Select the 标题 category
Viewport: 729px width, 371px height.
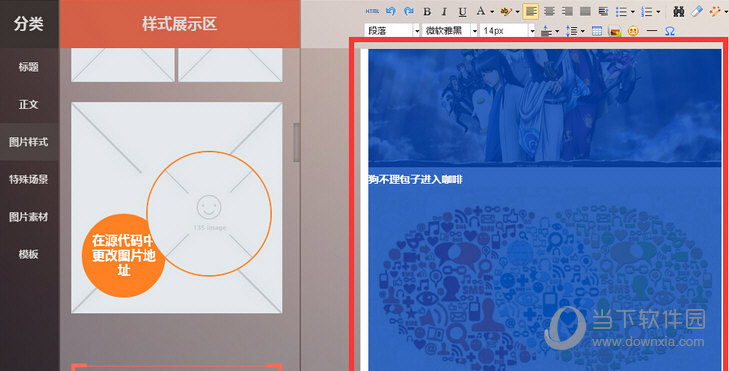29,67
